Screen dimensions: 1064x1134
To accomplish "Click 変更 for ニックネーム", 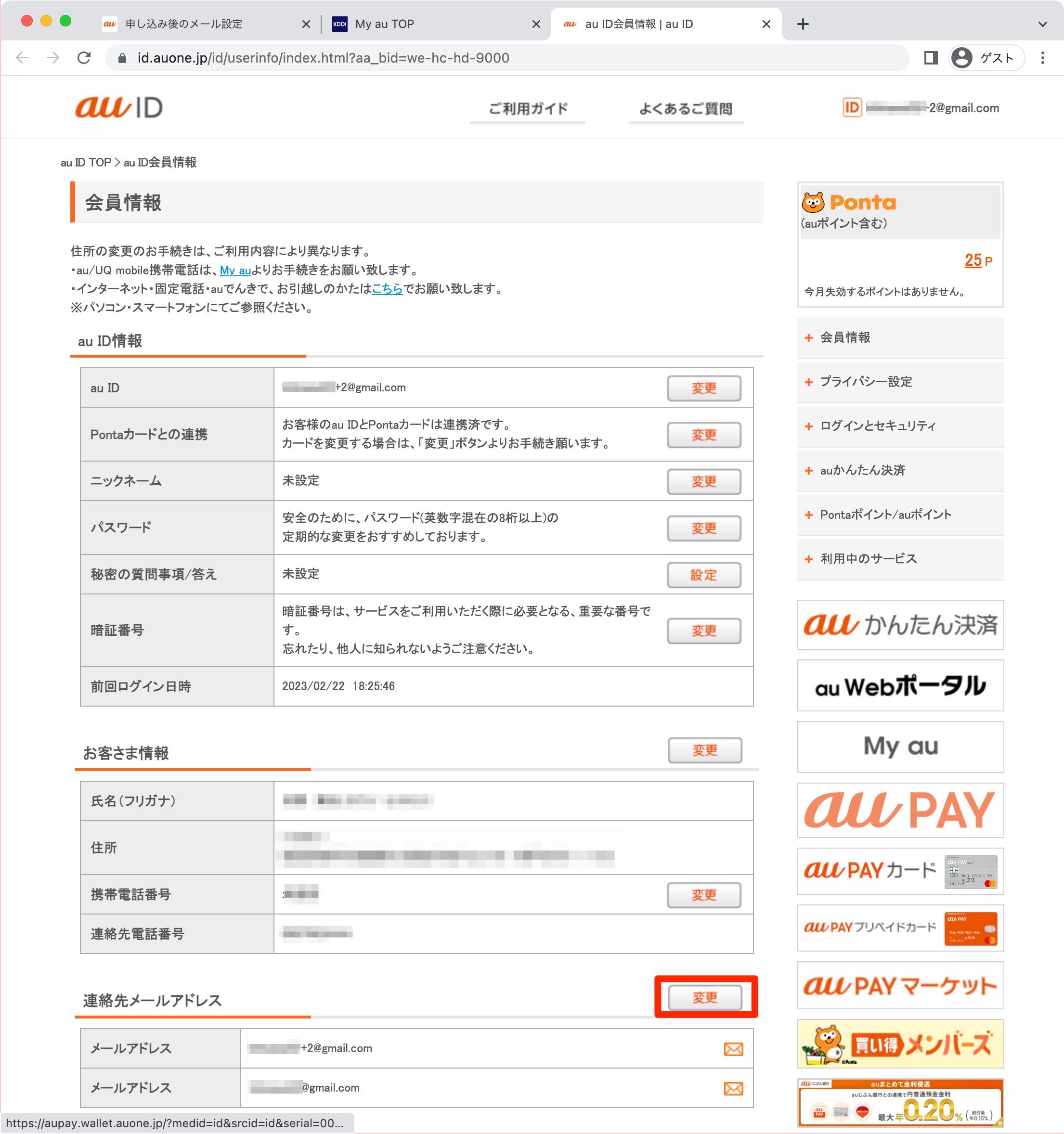I will tap(704, 481).
